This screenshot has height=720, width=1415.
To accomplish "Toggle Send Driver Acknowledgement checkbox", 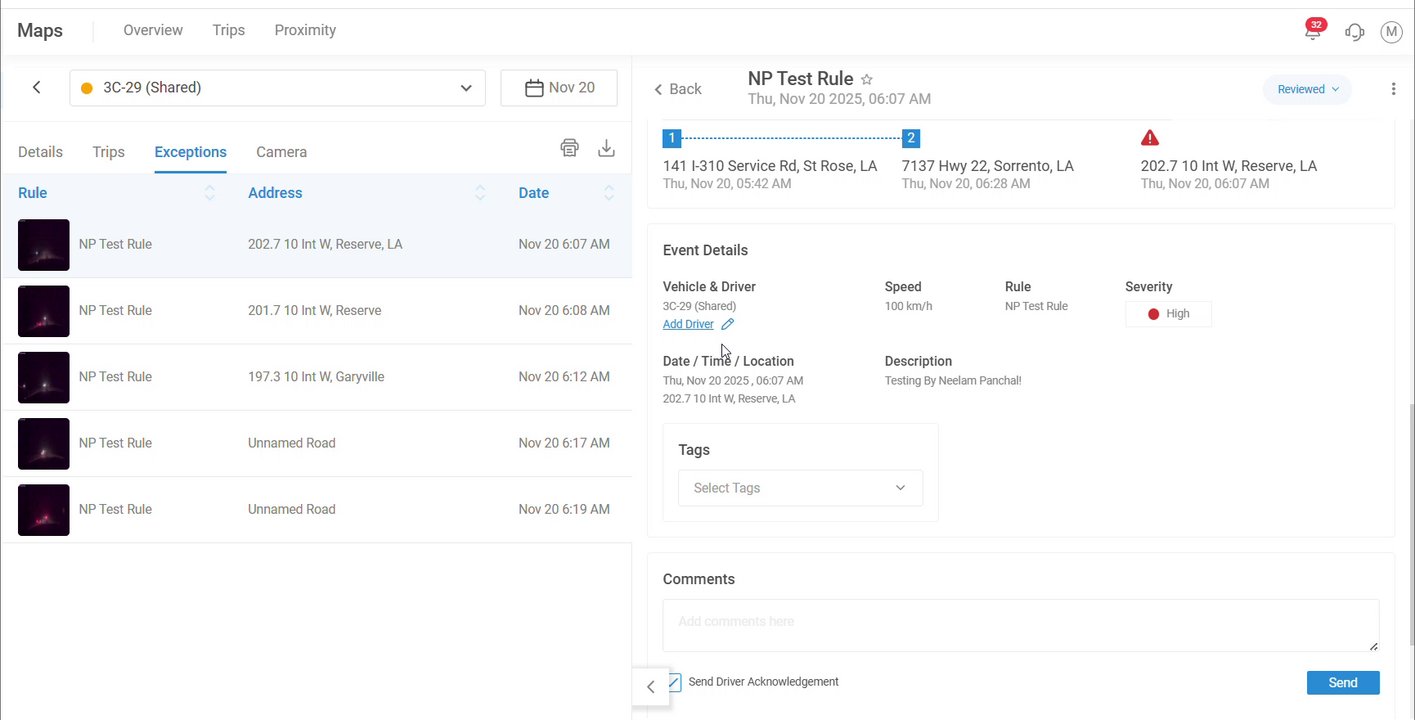I will (x=674, y=682).
